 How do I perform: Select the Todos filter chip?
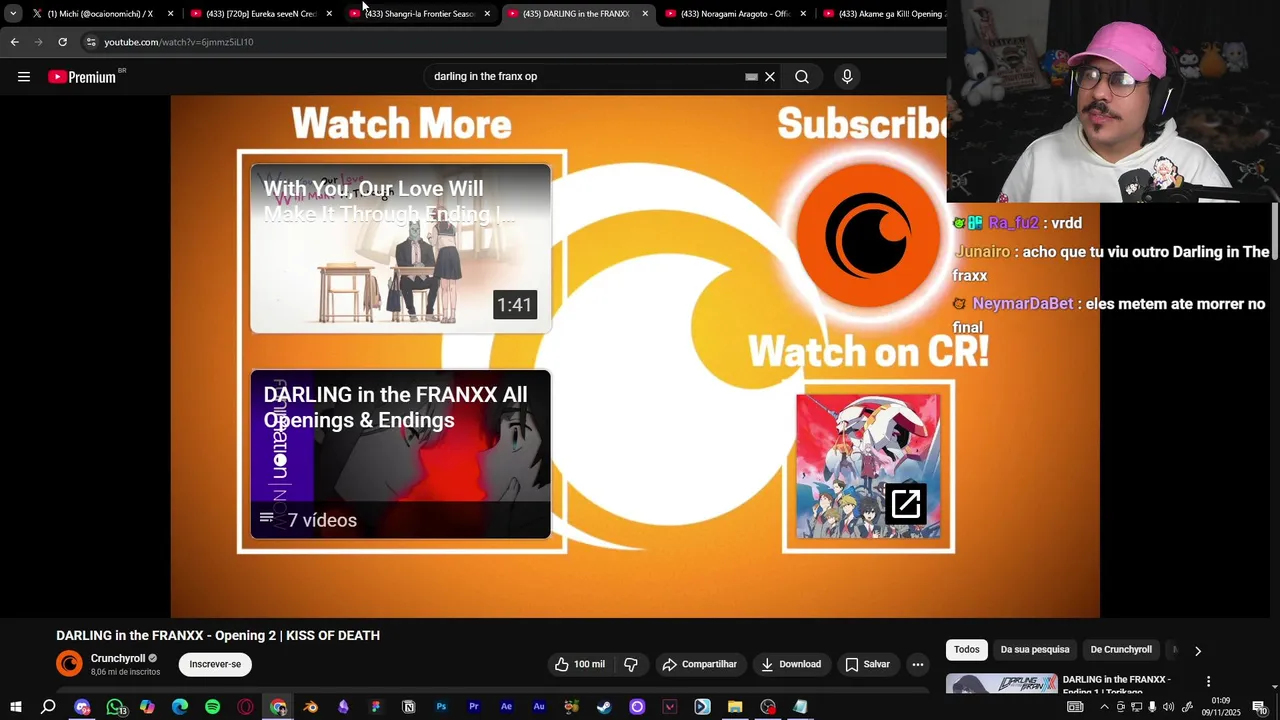[967, 650]
